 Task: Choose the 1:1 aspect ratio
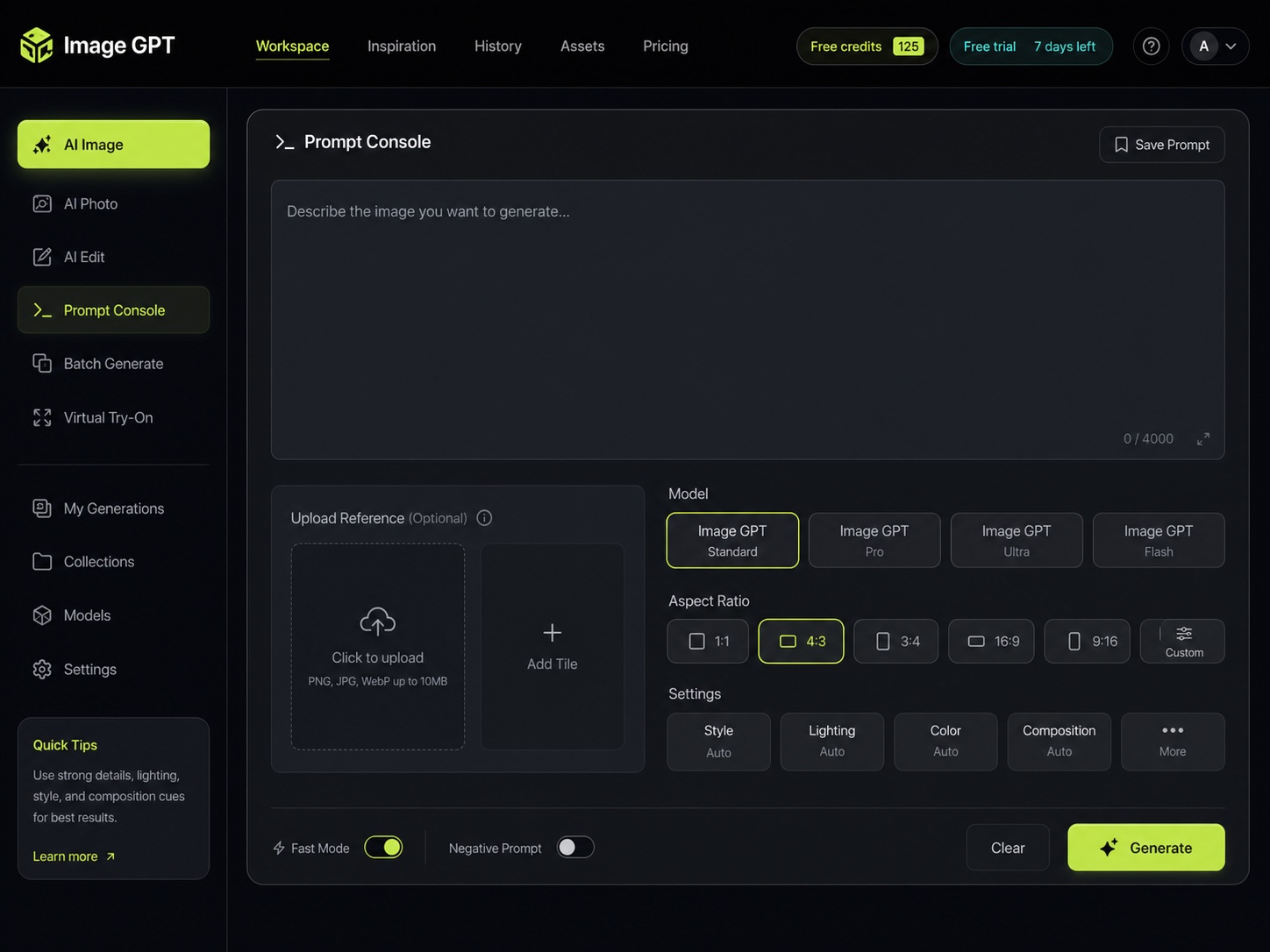coord(708,641)
